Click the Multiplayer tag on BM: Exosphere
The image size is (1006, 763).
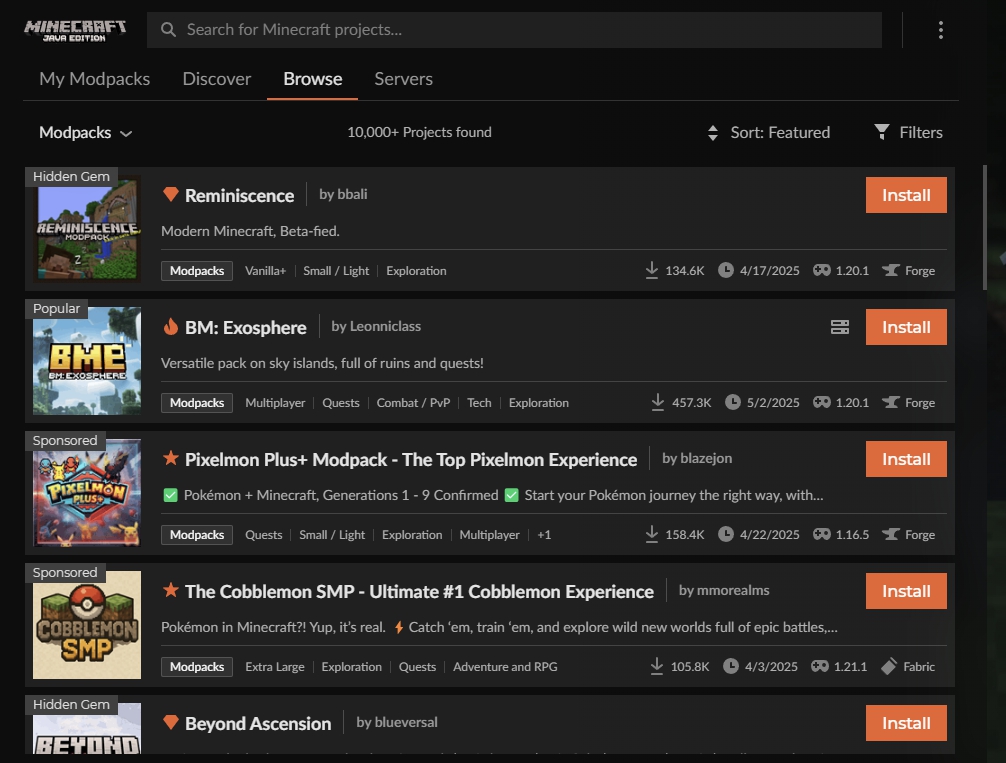(275, 403)
